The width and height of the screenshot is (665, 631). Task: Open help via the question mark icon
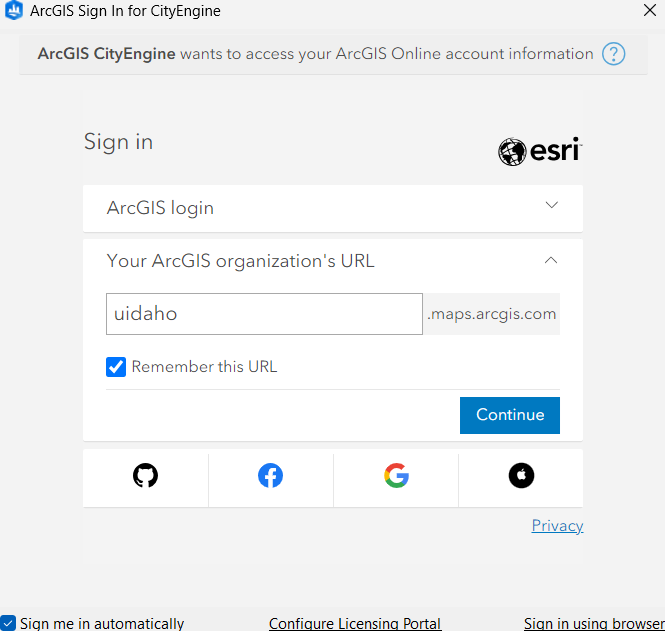pos(613,54)
